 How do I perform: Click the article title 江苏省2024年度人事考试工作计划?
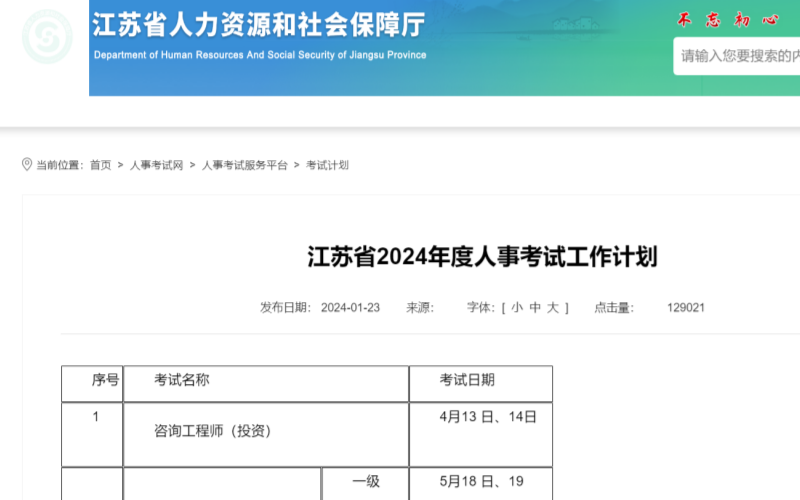tap(482, 257)
